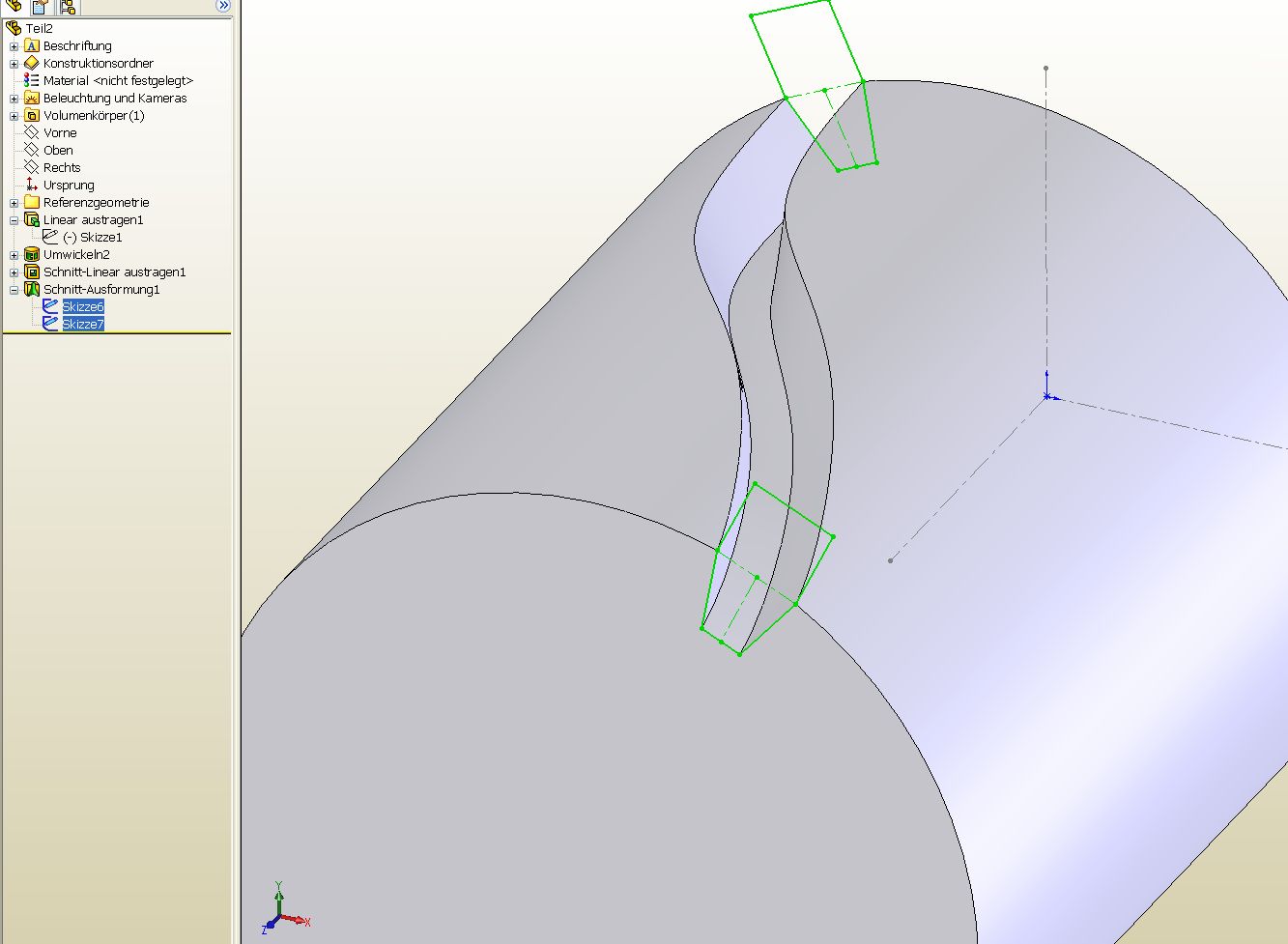Image resolution: width=1288 pixels, height=944 pixels.
Task: Switch to the ConfigurationManager tab
Action: click(68, 6)
